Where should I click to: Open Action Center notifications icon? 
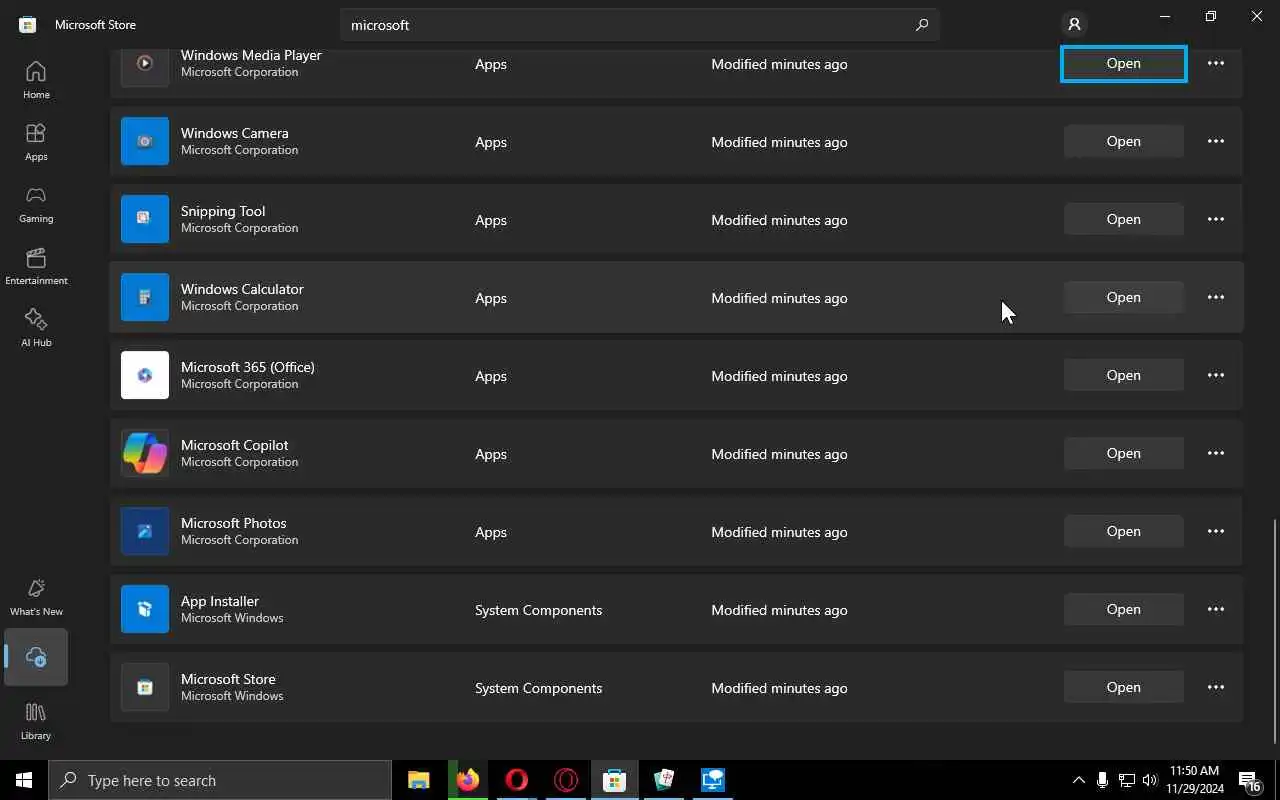tap(1250, 780)
